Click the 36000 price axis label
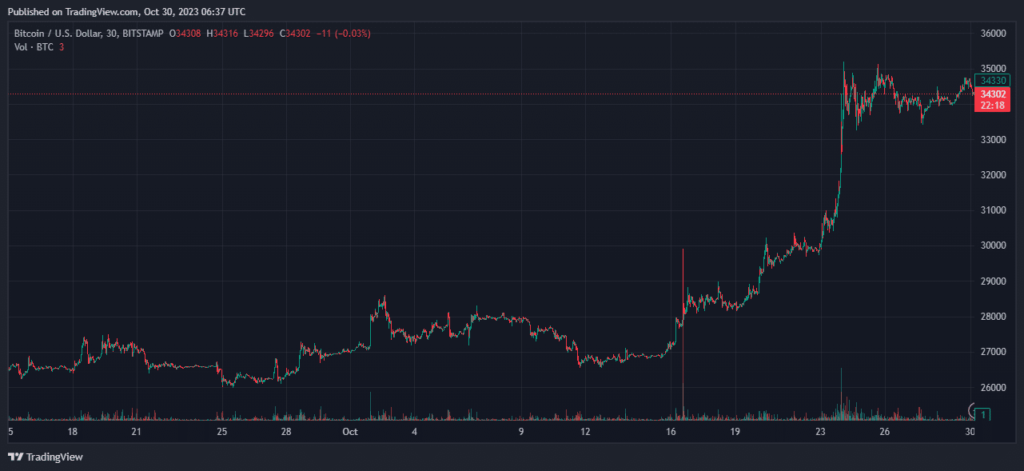This screenshot has width=1024, height=471. (992, 33)
